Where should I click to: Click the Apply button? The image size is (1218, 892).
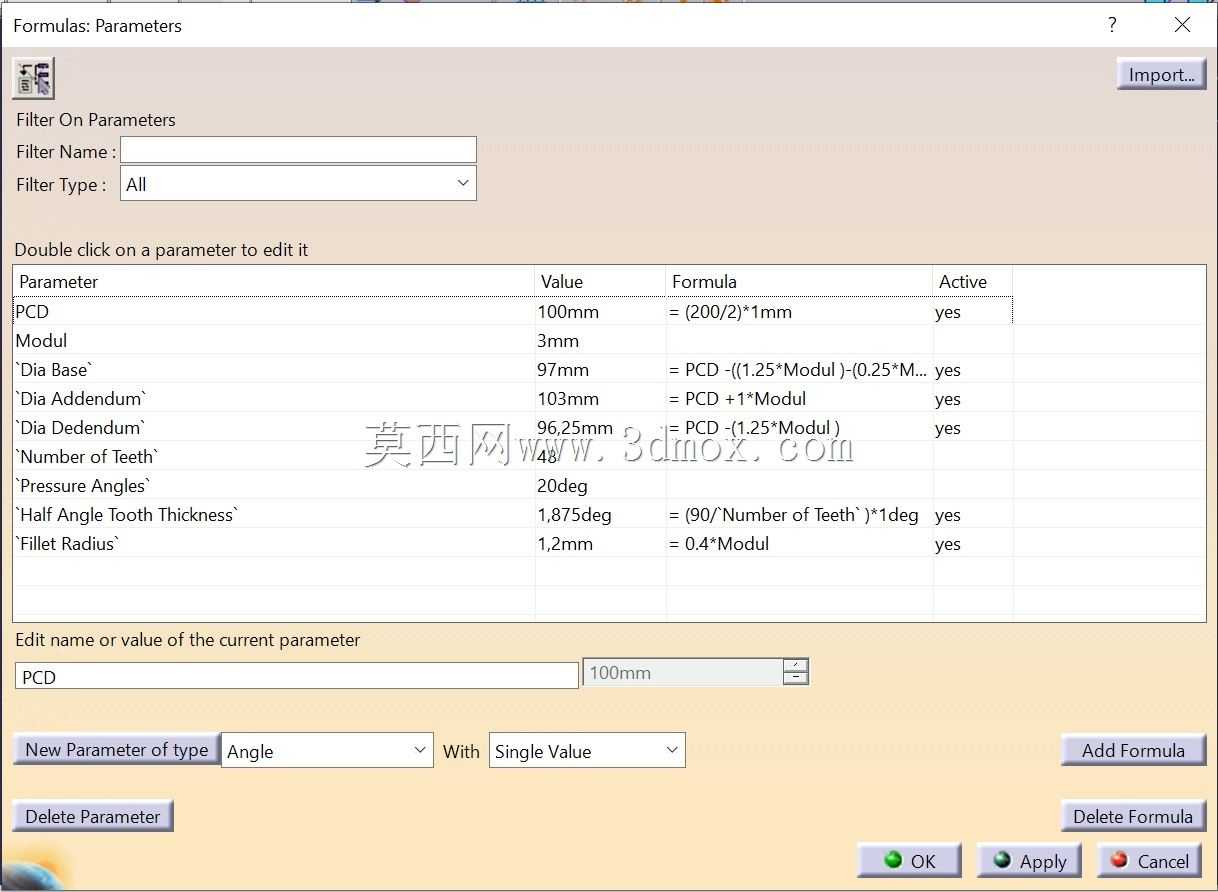[1029, 860]
